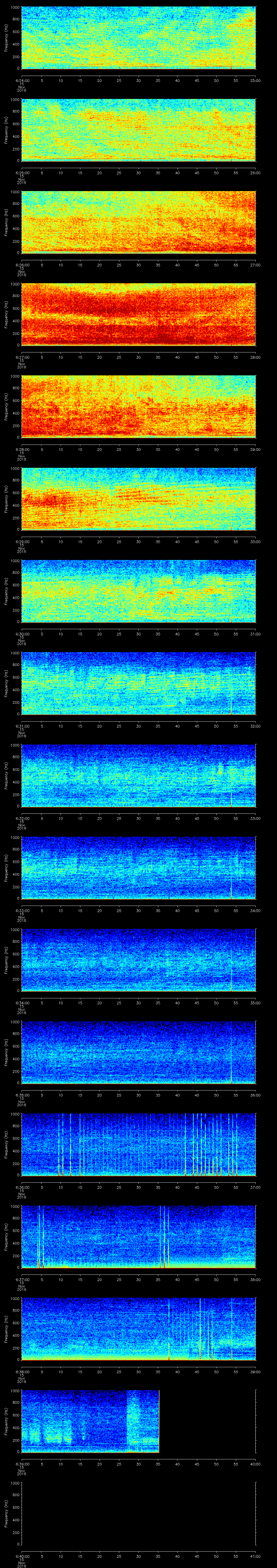This screenshot has width=277, height=1568.
Task: Open the intense red spectrogram starting 6:27:00
Action: pyautogui.click(x=138, y=315)
